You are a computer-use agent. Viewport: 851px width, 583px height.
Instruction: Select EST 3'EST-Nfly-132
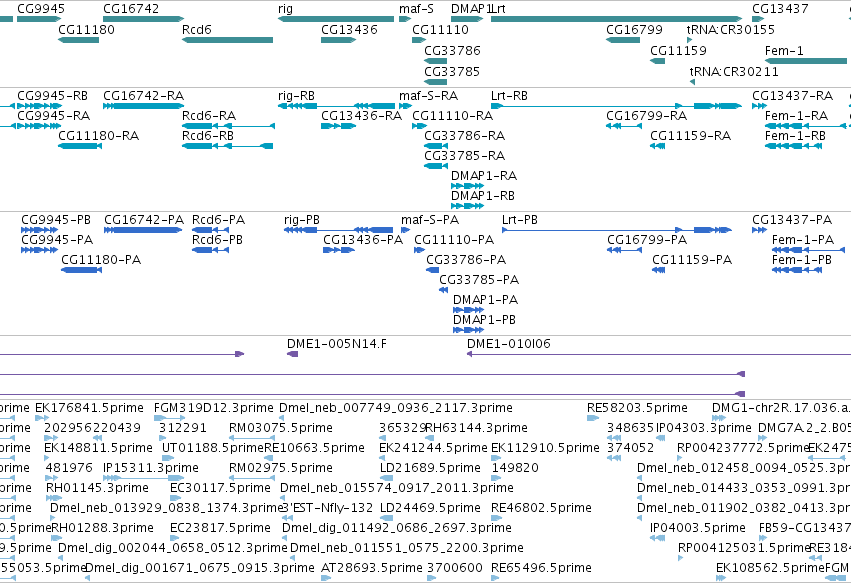(328, 508)
